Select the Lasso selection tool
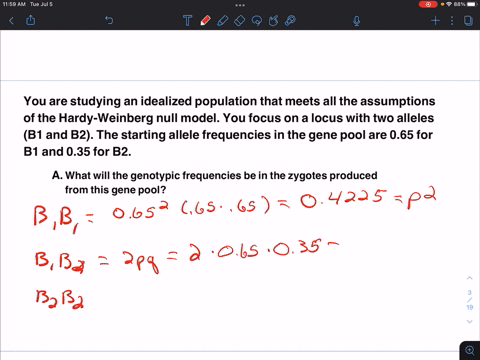 point(257,21)
